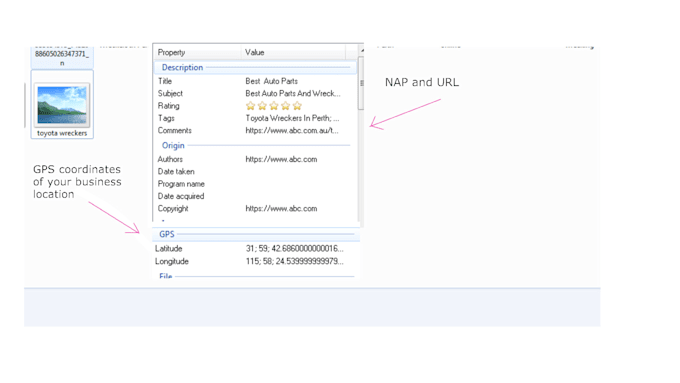Viewport: 680px width, 383px height.
Task: Edit the Title value Best Auto Parts
Action: tap(271, 81)
